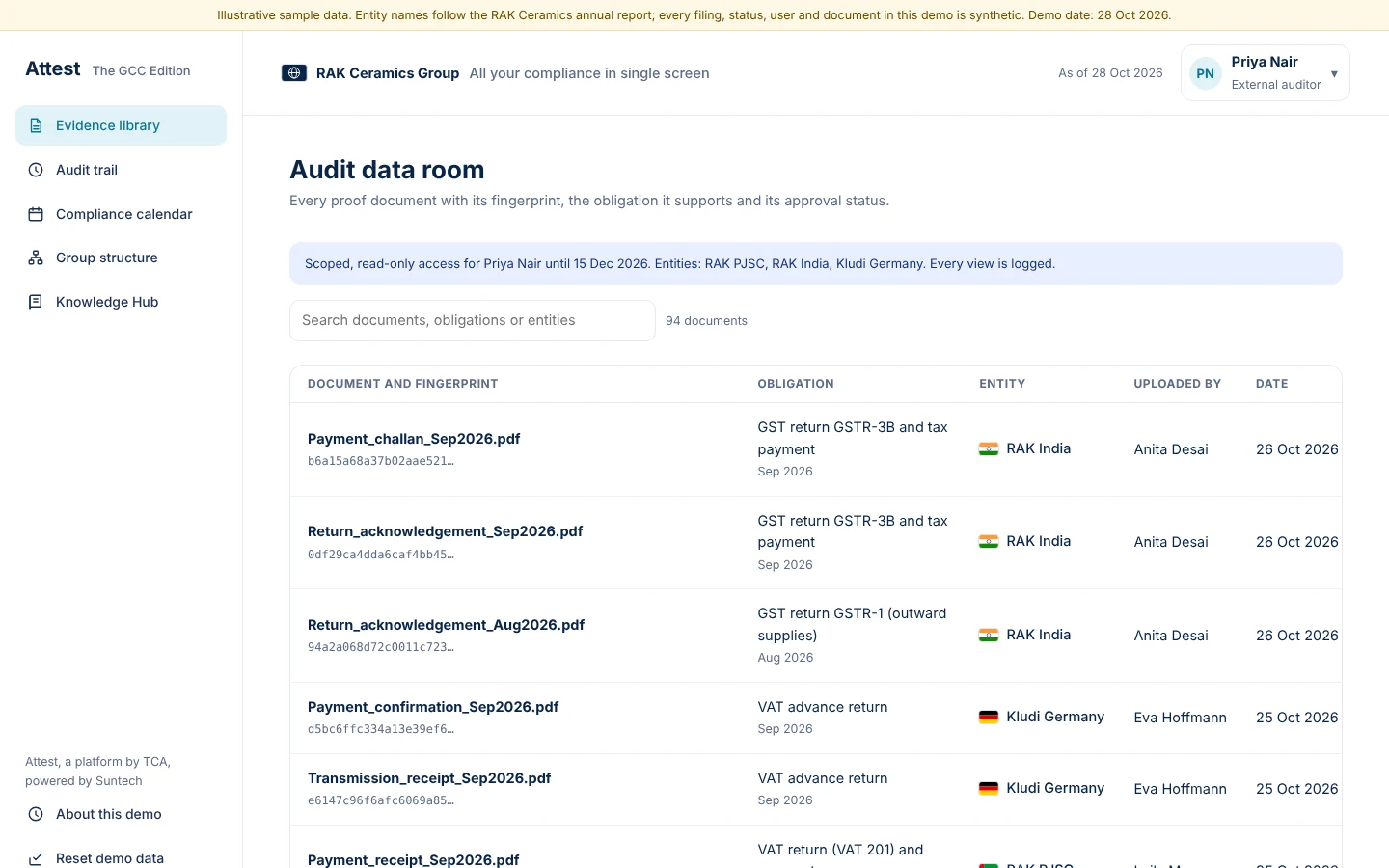The height and width of the screenshot is (868, 1389).
Task: Click the Group structure hierarchy icon
Action: 36,258
